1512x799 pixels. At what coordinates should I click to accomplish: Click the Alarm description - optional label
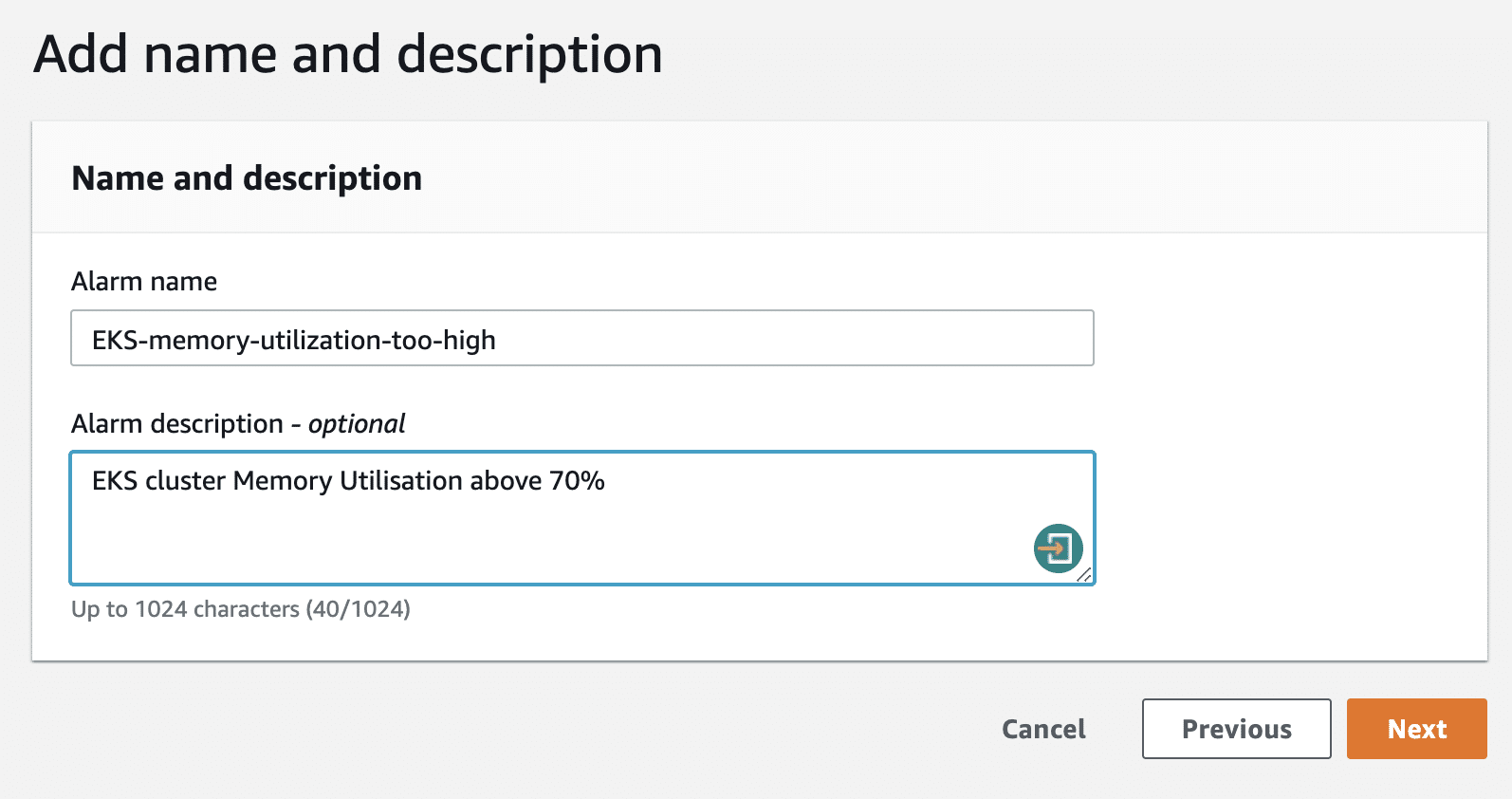[237, 424]
